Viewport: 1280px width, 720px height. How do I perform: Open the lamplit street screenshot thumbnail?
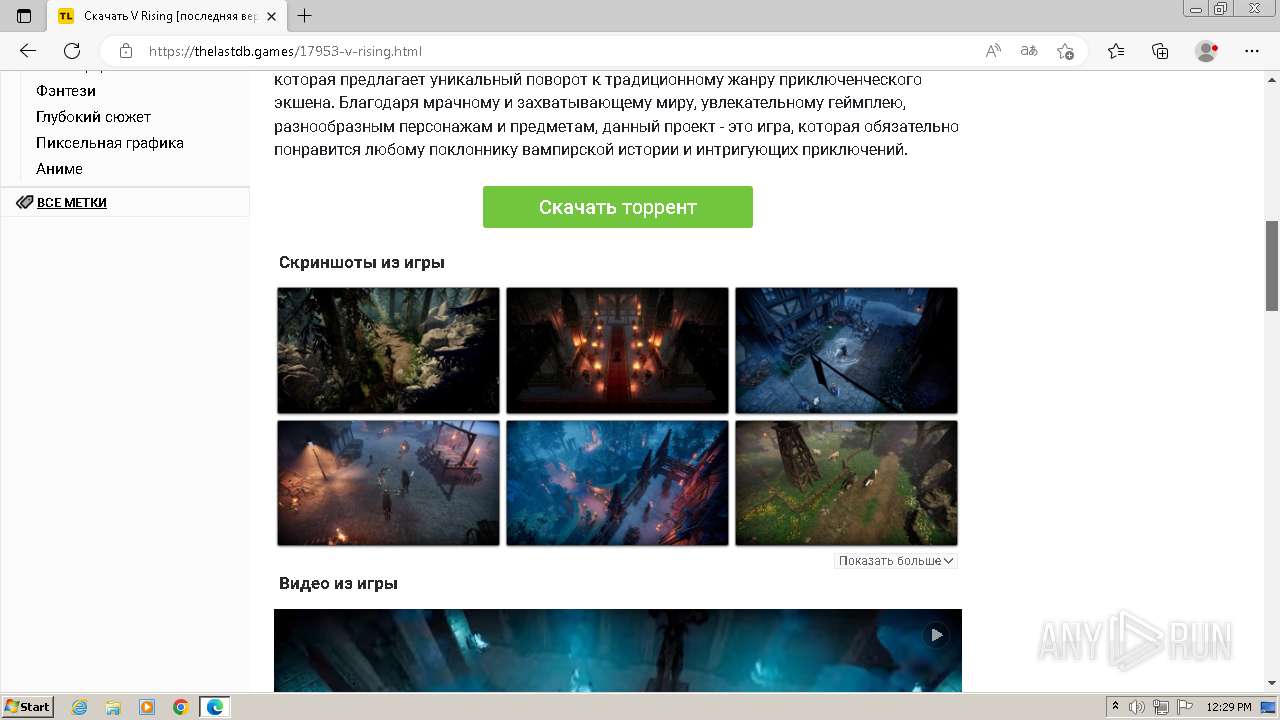click(388, 482)
